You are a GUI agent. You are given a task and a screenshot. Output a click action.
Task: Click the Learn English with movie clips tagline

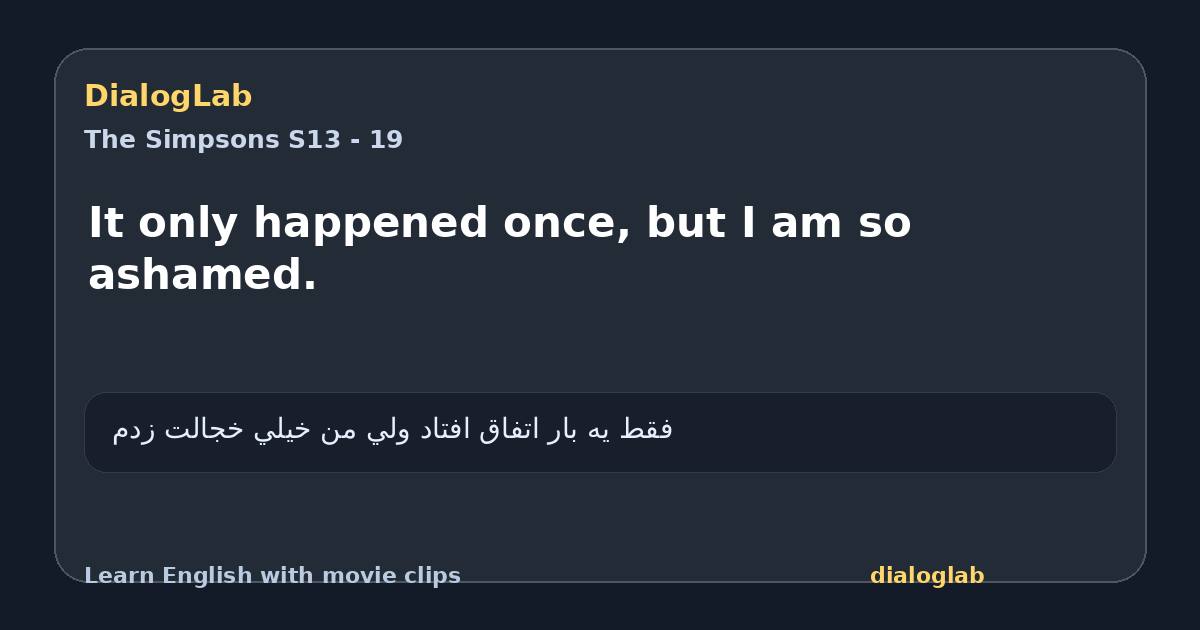(272, 576)
